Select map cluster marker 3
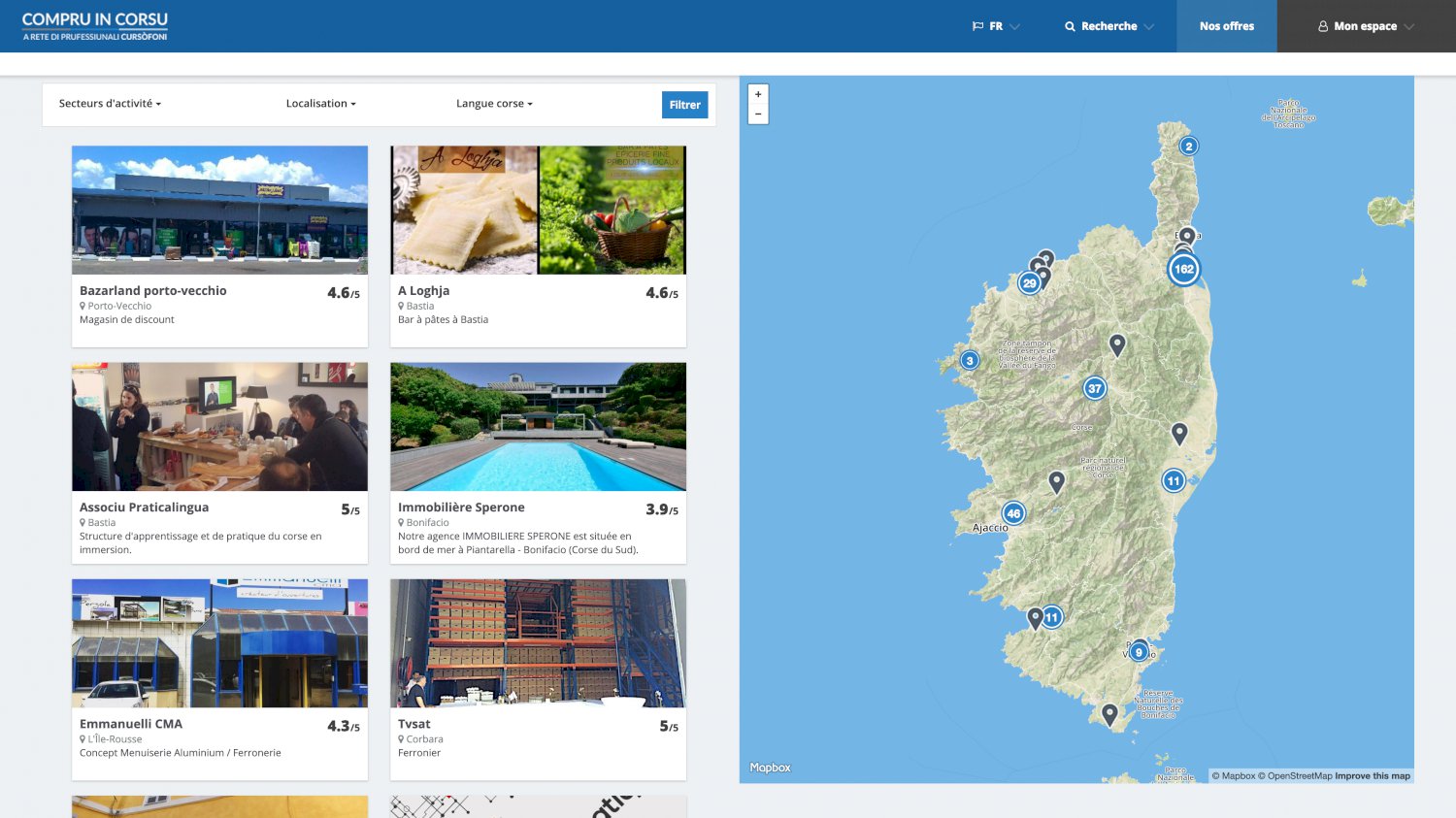 pyautogui.click(x=969, y=360)
